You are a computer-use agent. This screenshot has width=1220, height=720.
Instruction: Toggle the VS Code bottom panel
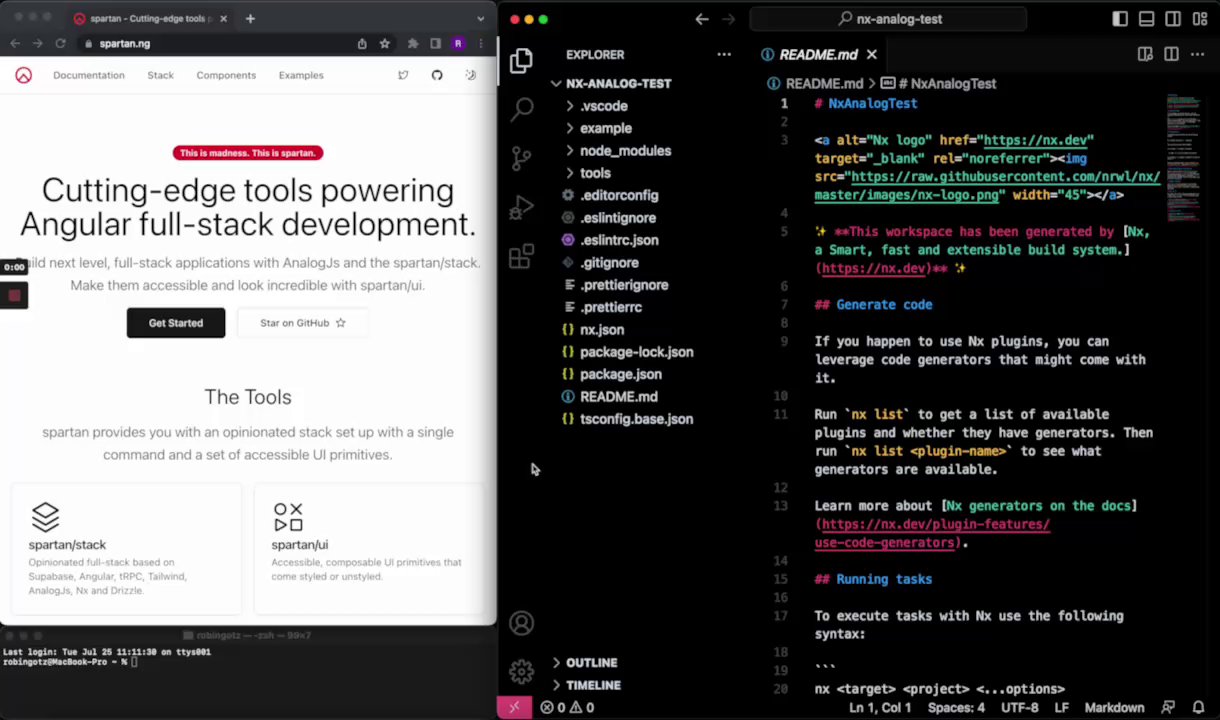tap(1146, 18)
